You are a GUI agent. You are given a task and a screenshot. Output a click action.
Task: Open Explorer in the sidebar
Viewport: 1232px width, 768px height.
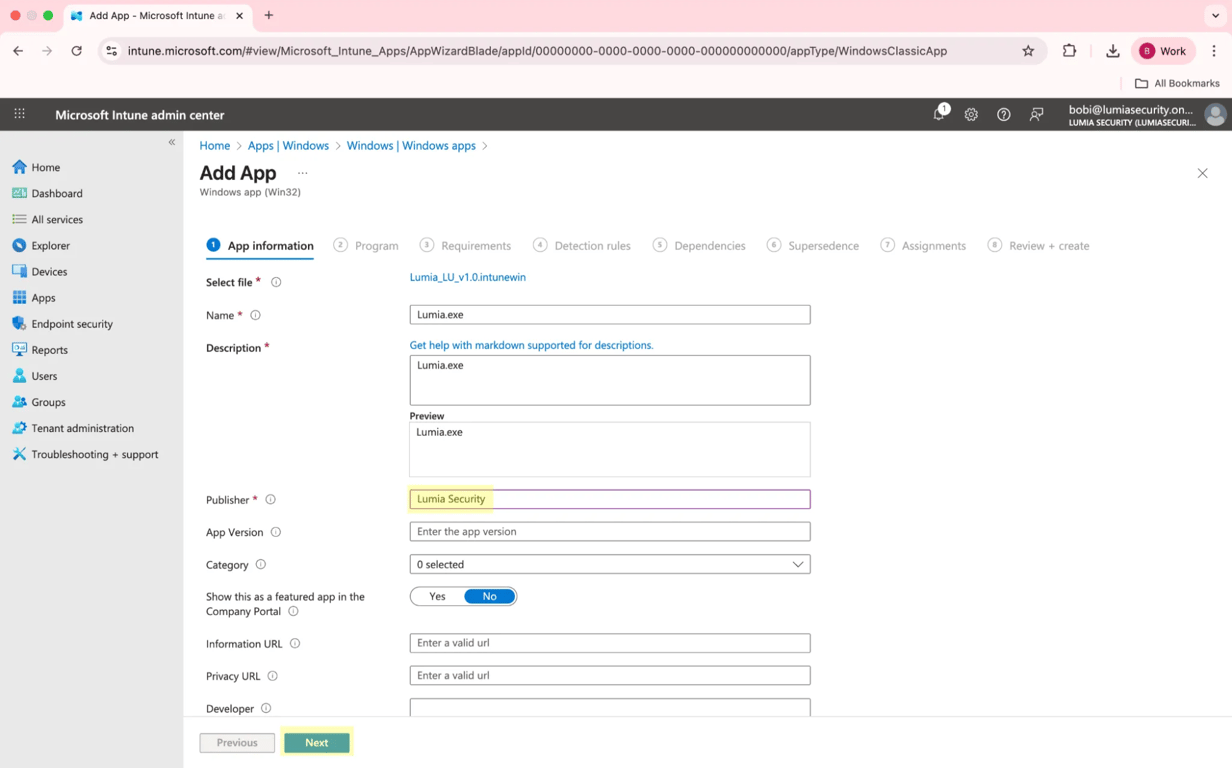click(50, 245)
